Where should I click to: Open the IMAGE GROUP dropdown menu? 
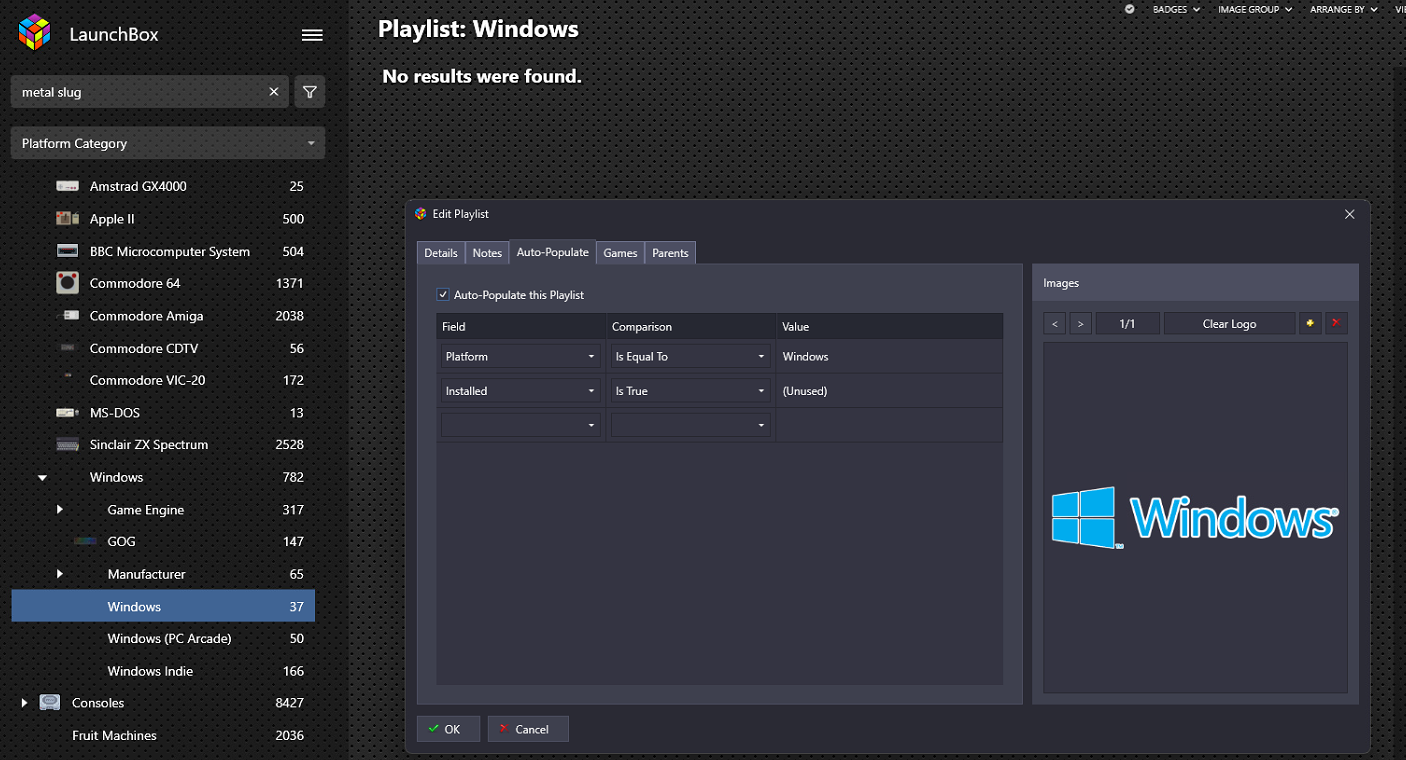pyautogui.click(x=1254, y=9)
